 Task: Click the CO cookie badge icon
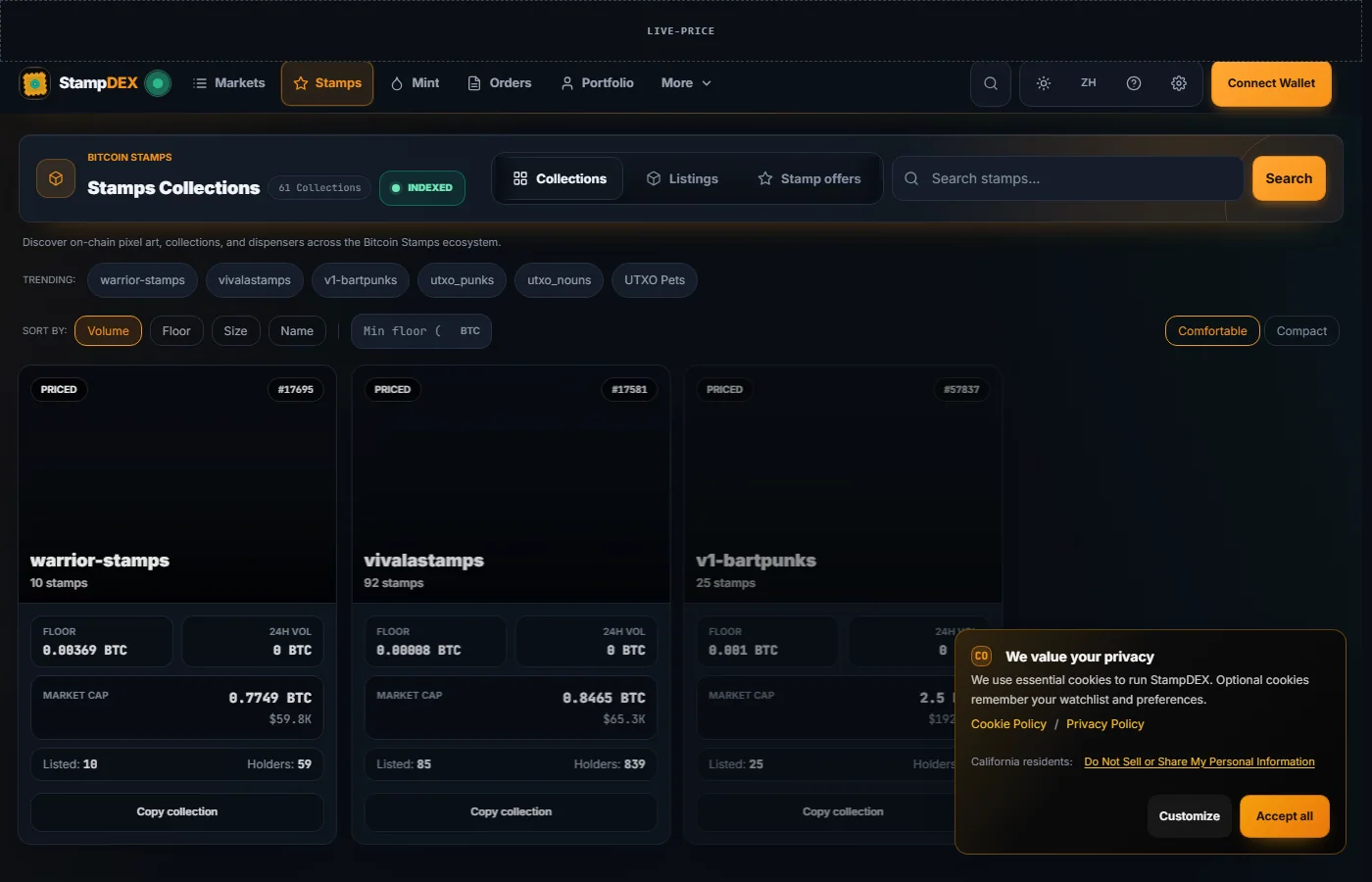pos(981,656)
